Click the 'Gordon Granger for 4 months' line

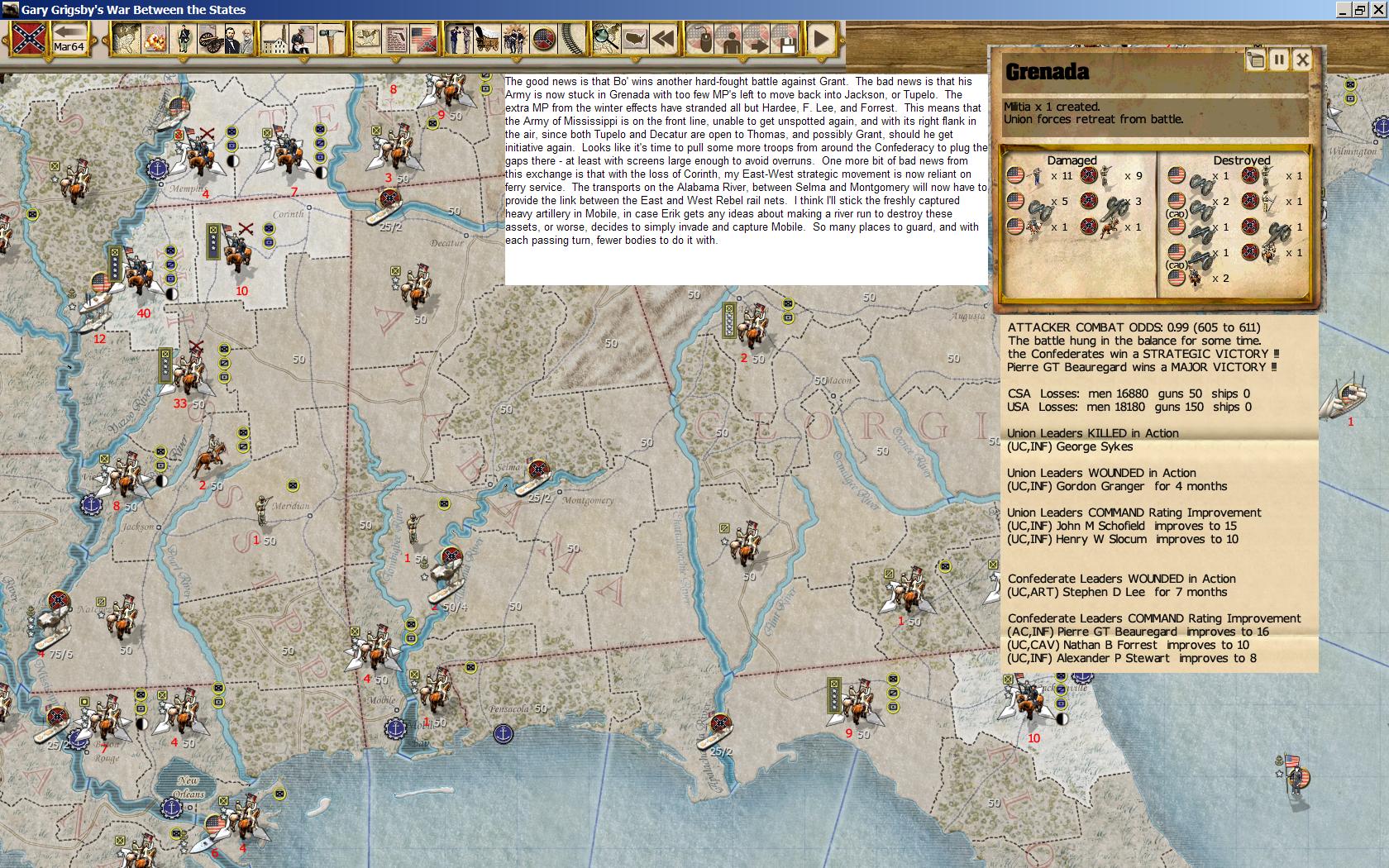point(1117,486)
